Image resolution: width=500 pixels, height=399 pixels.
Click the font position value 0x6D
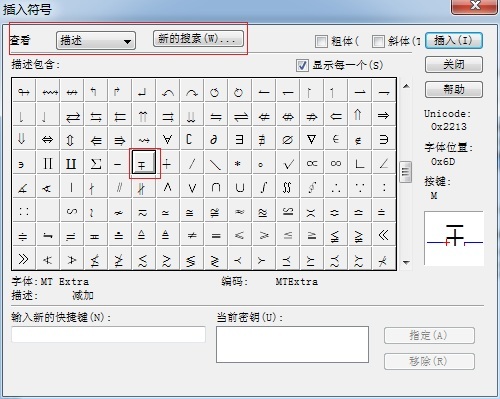443,162
